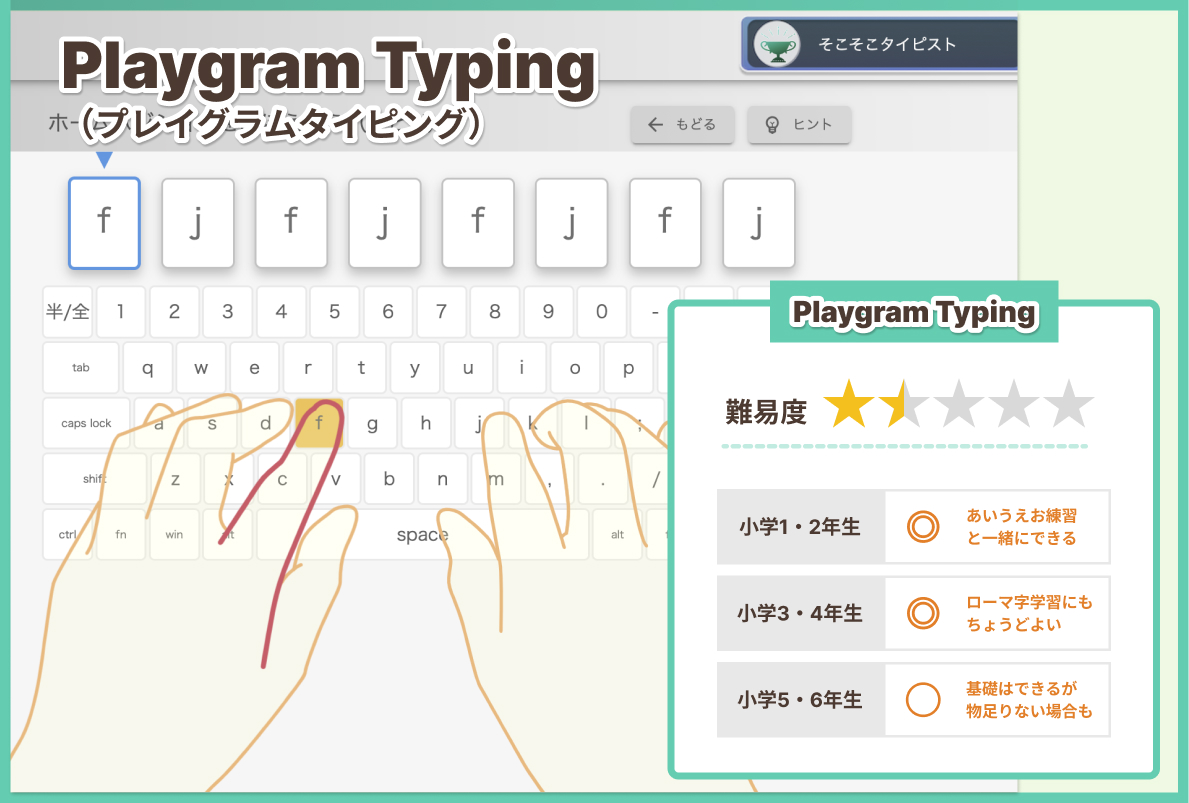Click the win key
This screenshot has height=803, width=1189.
coord(174,535)
